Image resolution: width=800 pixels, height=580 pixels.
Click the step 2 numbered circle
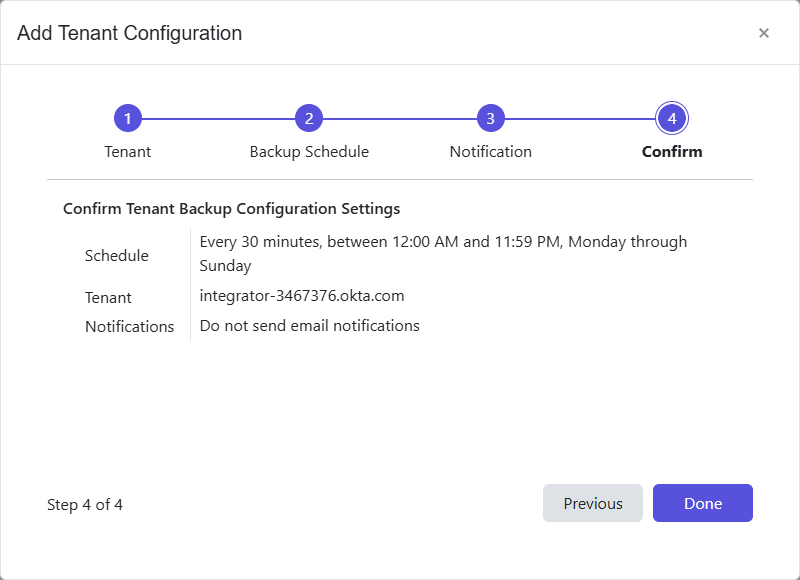pyautogui.click(x=309, y=117)
